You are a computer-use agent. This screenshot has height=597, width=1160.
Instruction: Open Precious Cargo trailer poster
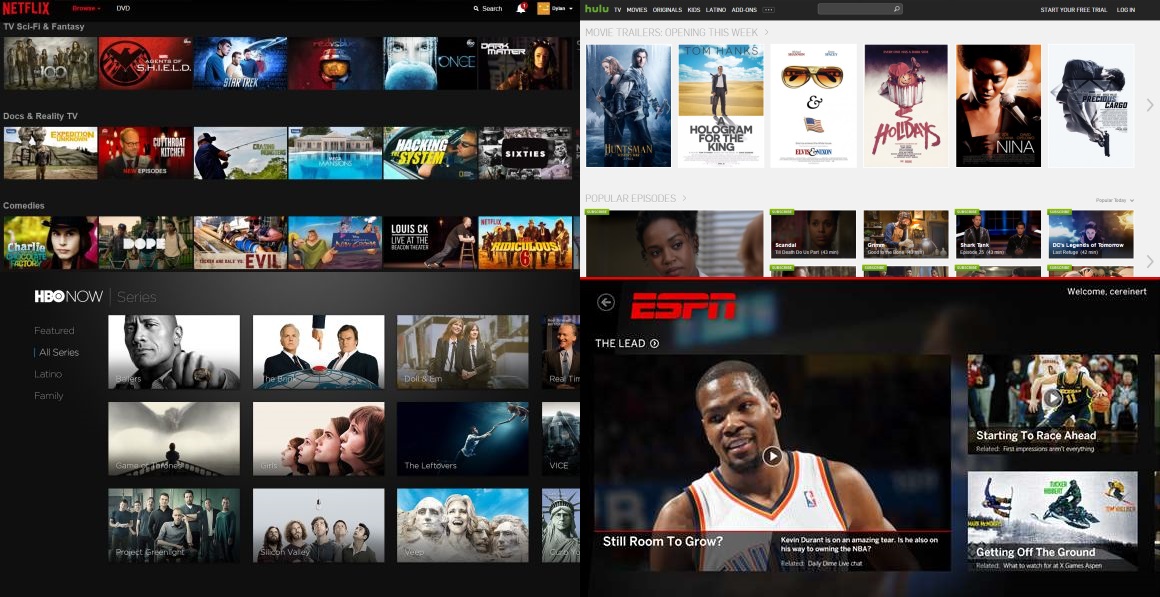tap(1090, 106)
